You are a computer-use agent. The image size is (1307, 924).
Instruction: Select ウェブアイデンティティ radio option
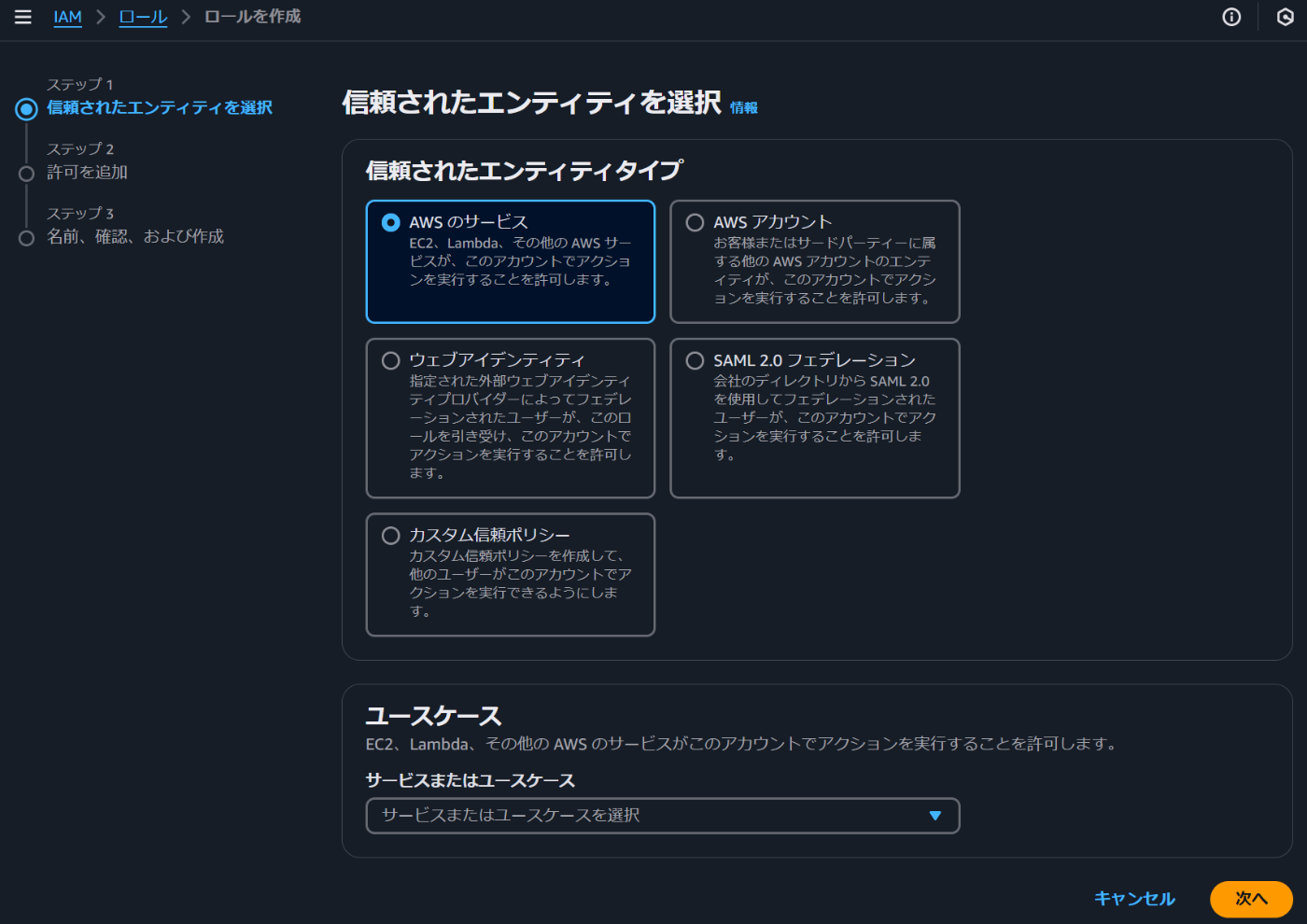(x=391, y=360)
